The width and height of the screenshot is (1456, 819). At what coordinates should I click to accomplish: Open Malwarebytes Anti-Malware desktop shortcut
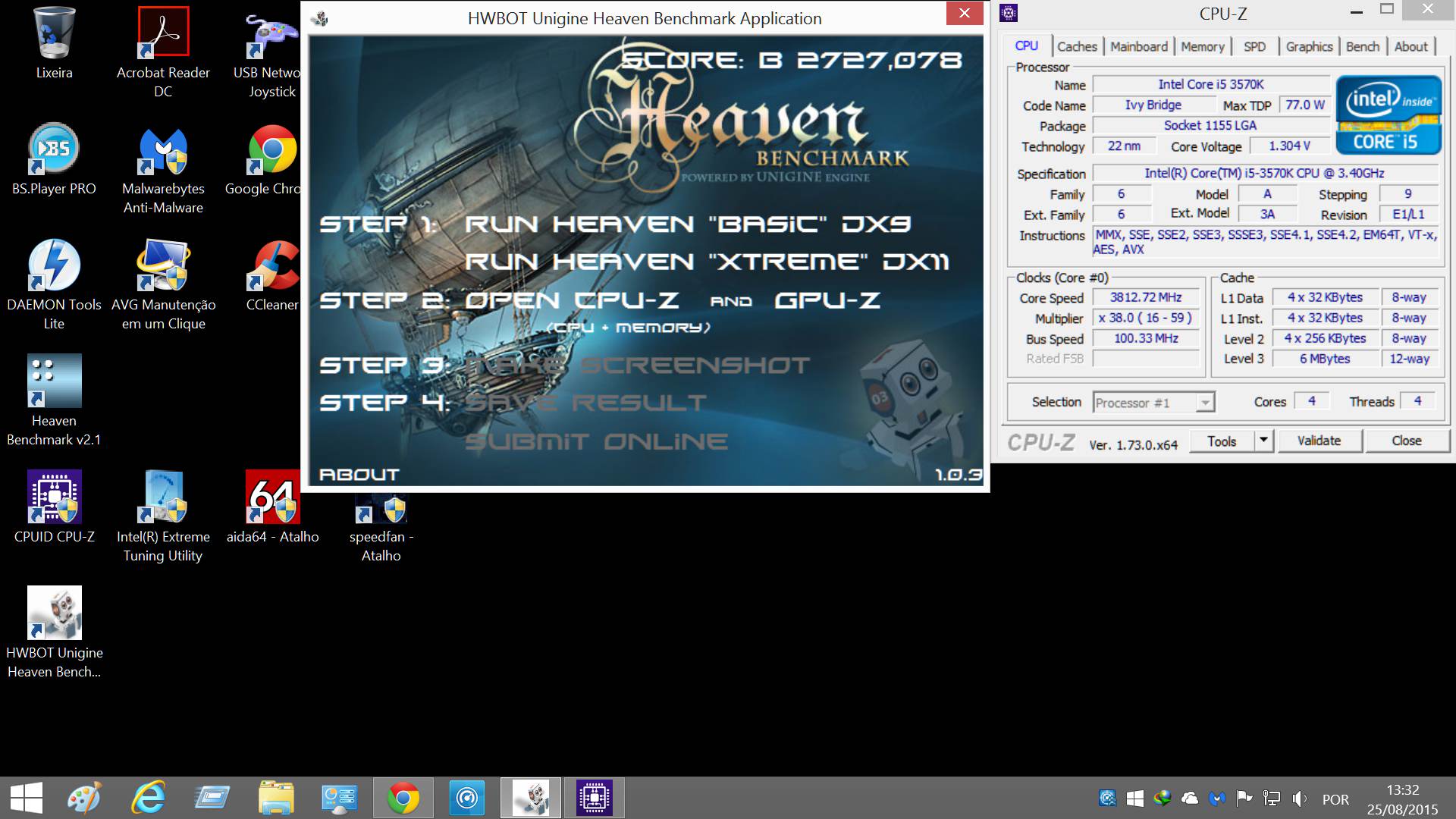pos(163,168)
